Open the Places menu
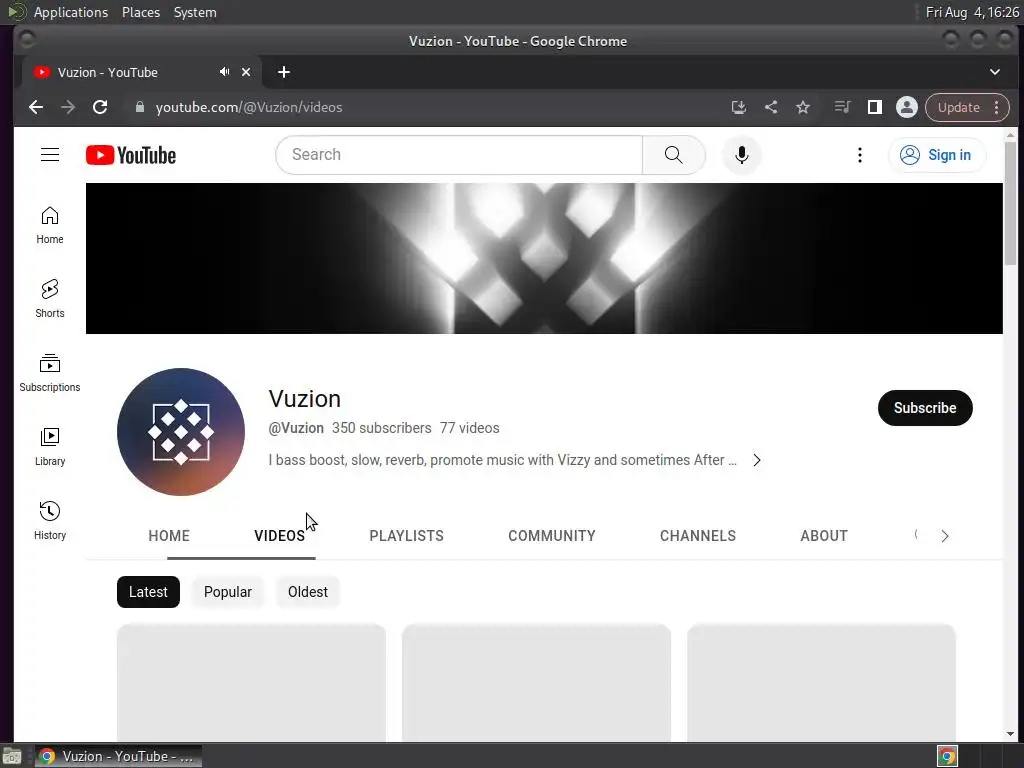Image resolution: width=1024 pixels, height=768 pixels. (x=140, y=12)
